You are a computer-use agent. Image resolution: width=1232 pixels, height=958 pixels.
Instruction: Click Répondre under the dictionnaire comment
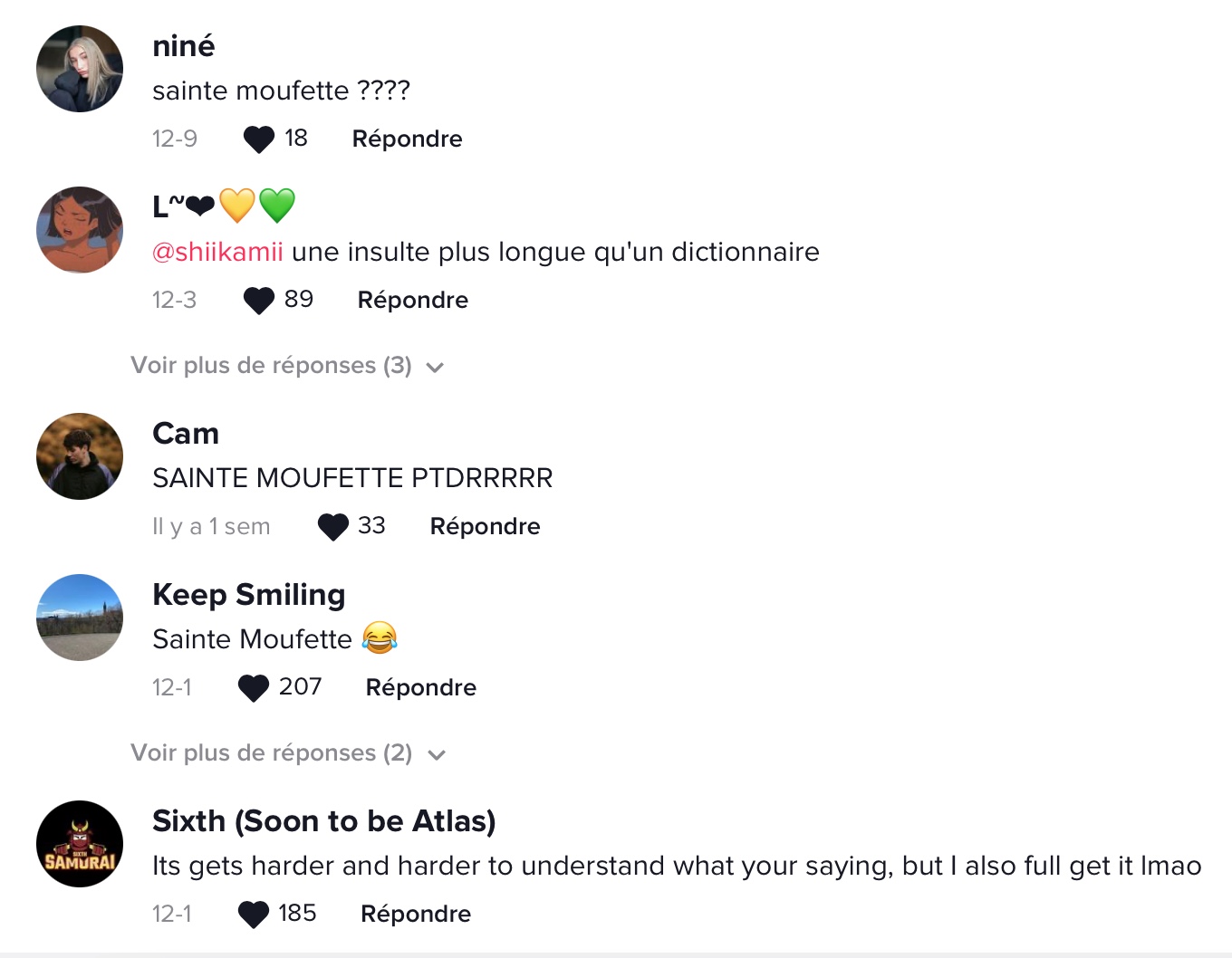(x=413, y=300)
